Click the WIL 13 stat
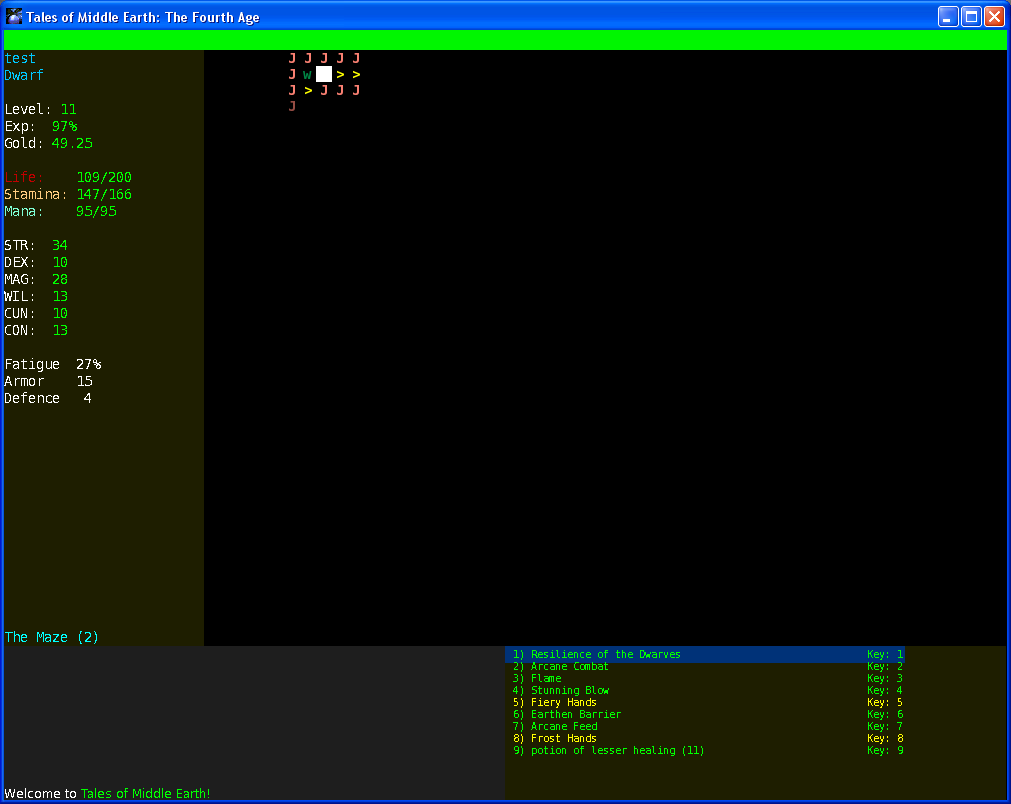The width and height of the screenshot is (1011, 804). (x=36, y=297)
